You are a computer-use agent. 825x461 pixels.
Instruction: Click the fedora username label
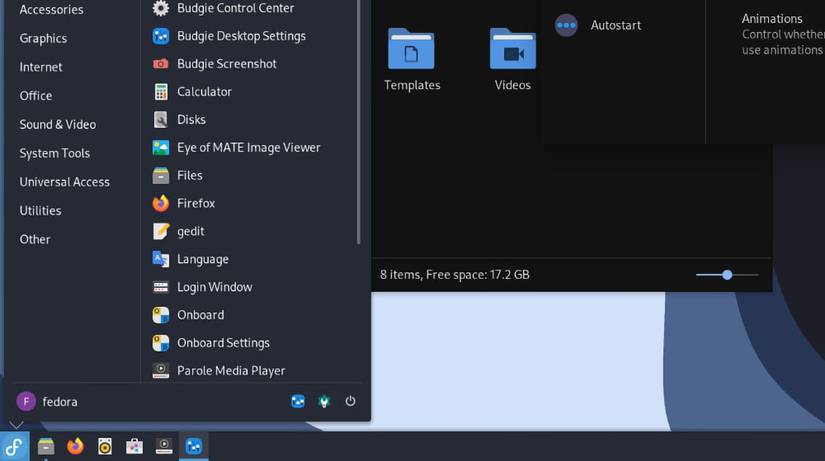(60, 402)
